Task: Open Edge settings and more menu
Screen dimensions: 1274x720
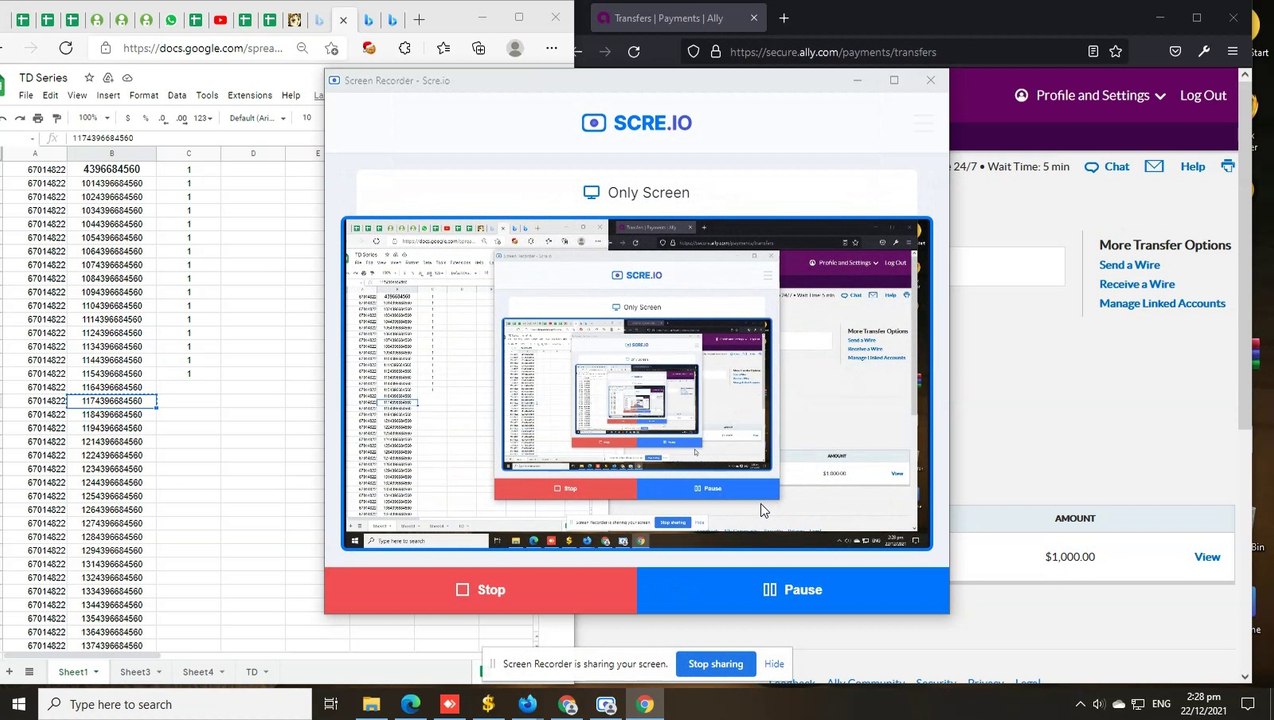Action: click(551, 48)
